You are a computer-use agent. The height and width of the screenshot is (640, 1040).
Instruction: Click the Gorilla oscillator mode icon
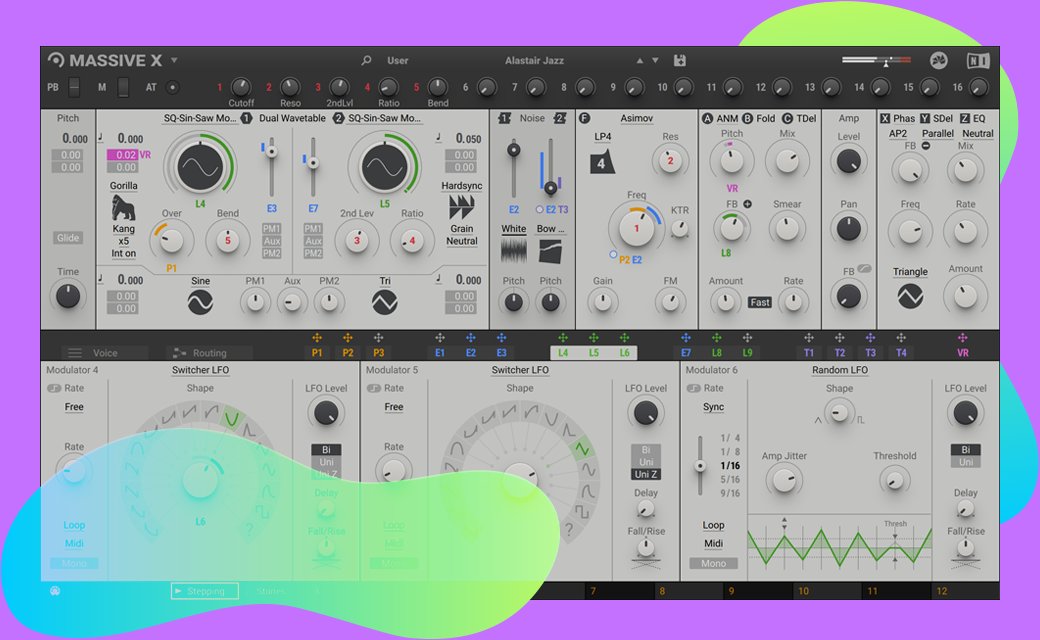tap(123, 208)
